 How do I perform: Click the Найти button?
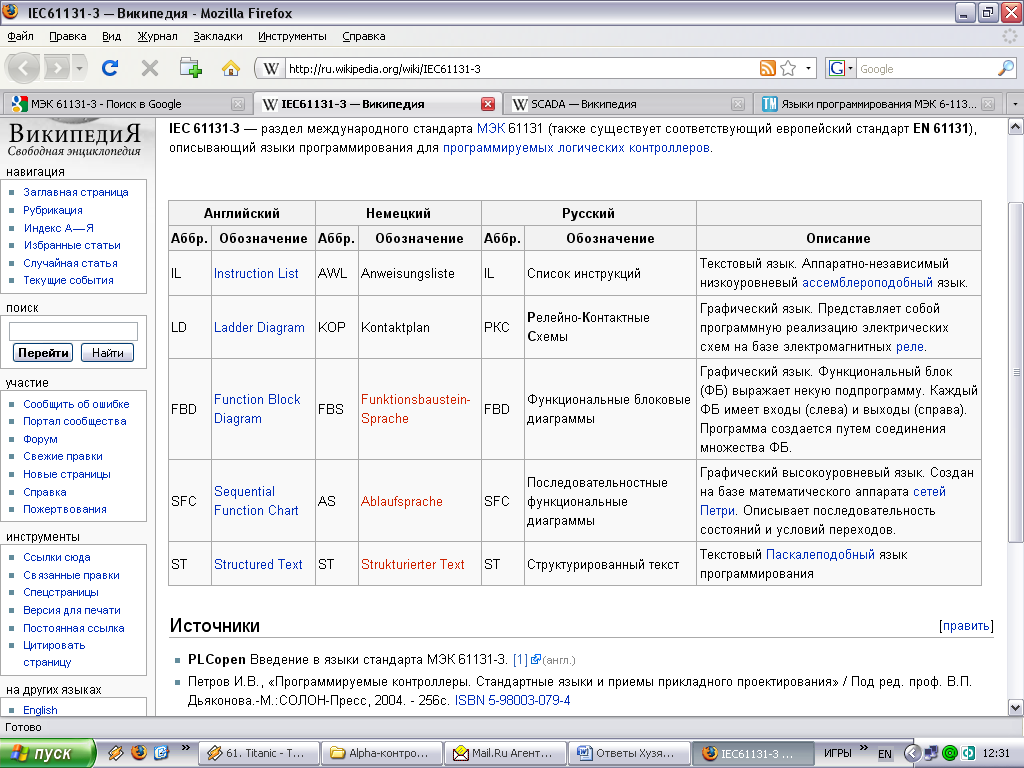[107, 353]
